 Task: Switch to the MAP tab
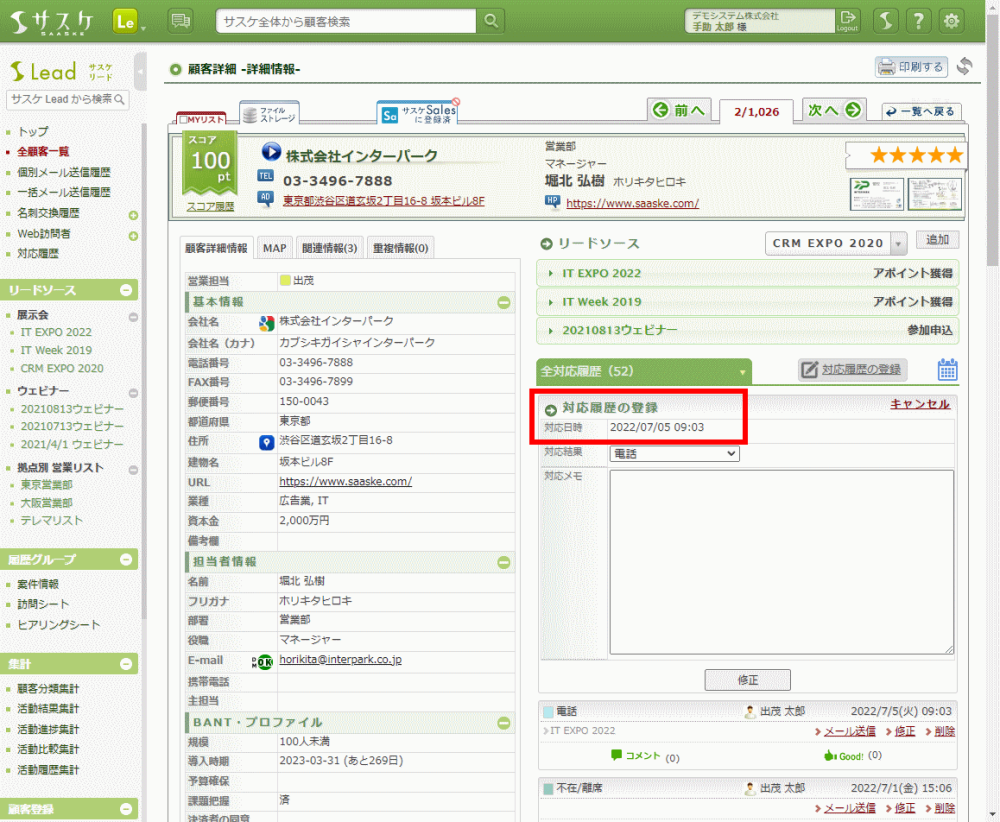pyautogui.click(x=275, y=248)
